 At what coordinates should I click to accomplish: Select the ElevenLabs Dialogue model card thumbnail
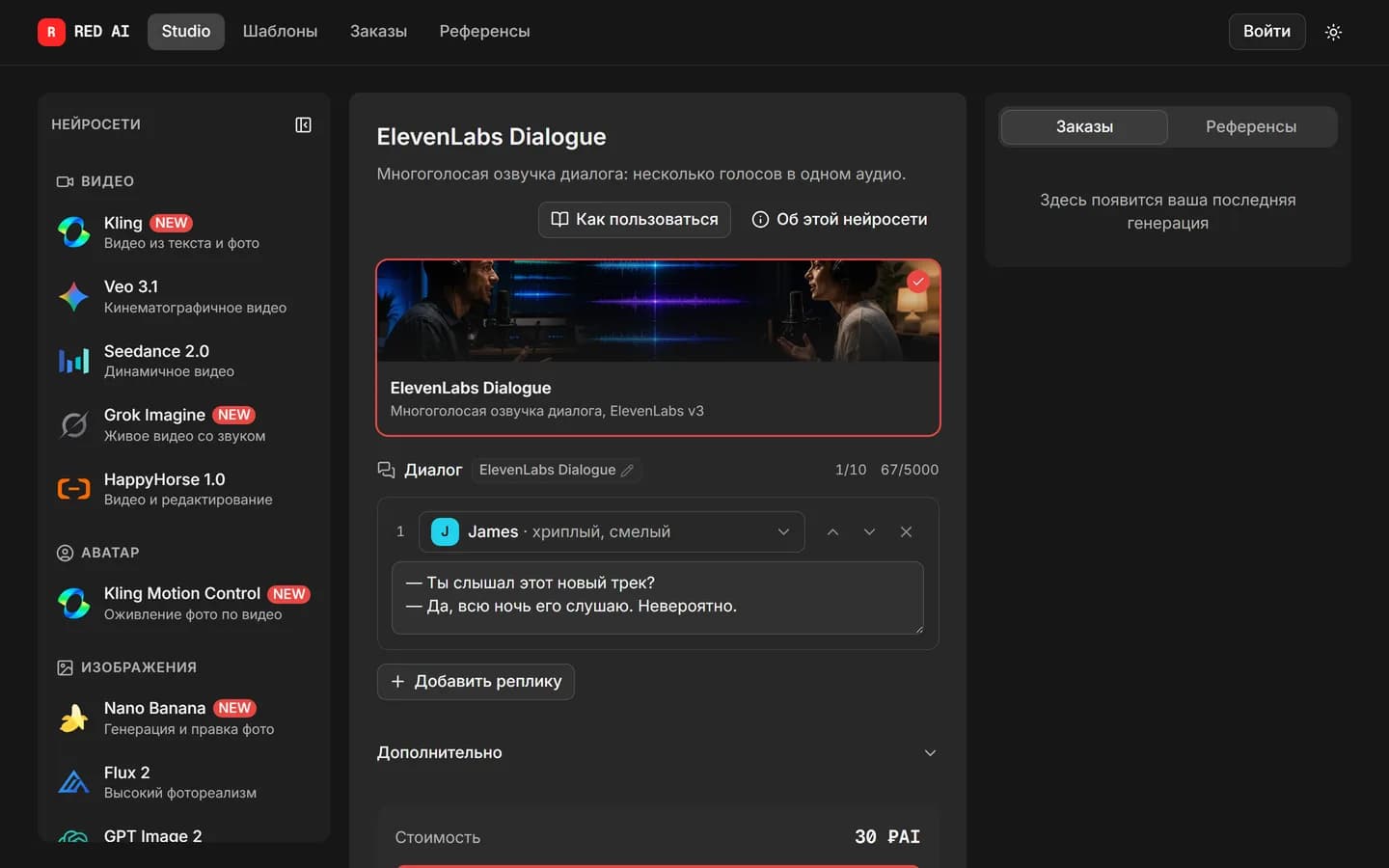point(658,312)
